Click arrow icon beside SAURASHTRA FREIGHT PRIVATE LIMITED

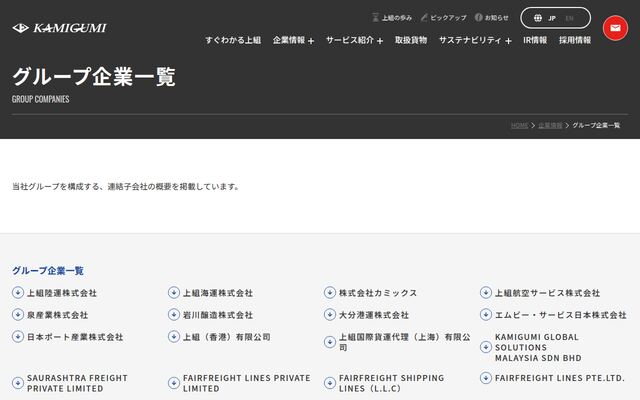18,383
